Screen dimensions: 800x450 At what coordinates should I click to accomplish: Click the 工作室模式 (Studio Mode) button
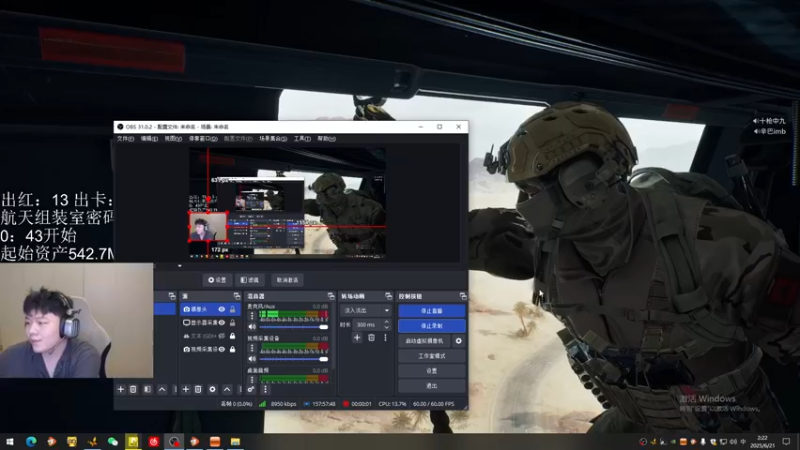(432, 356)
